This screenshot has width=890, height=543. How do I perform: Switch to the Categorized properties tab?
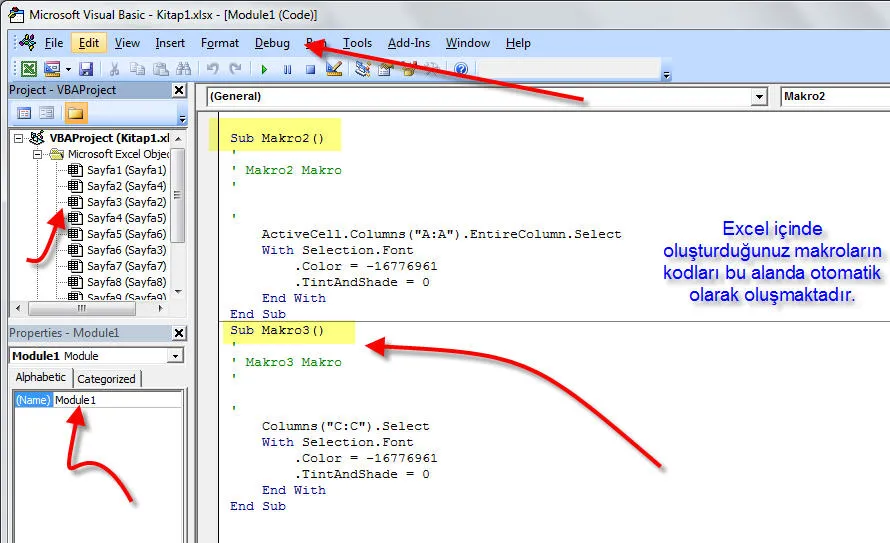point(106,379)
